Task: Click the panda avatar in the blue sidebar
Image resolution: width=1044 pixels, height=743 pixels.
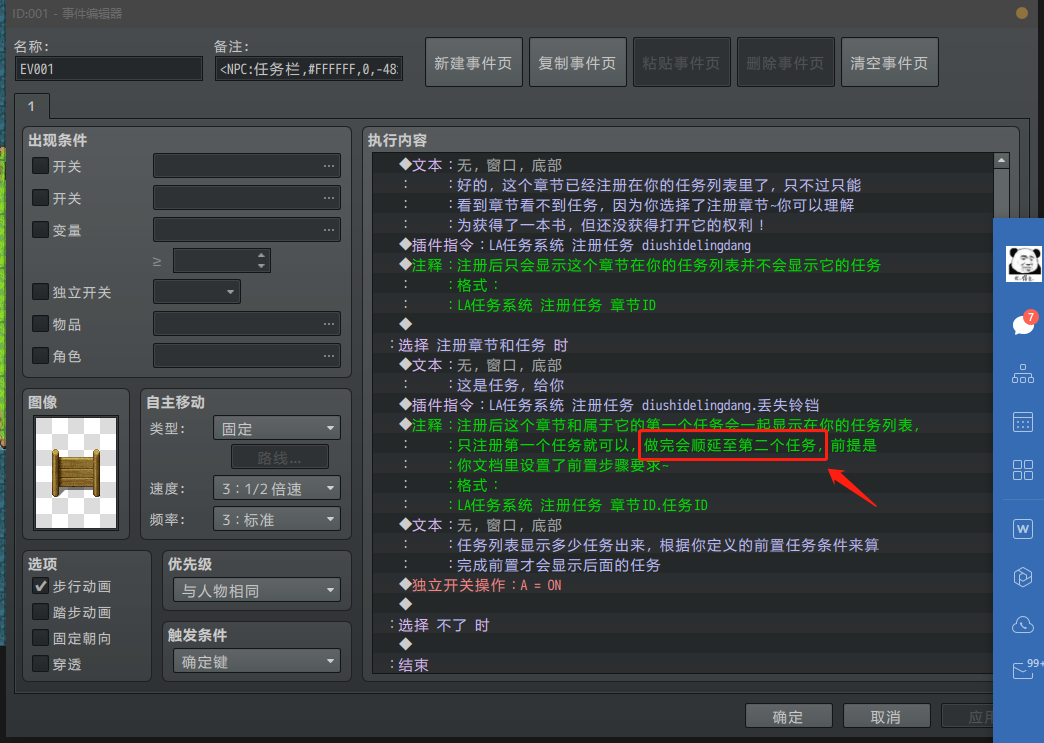Action: [x=1023, y=264]
